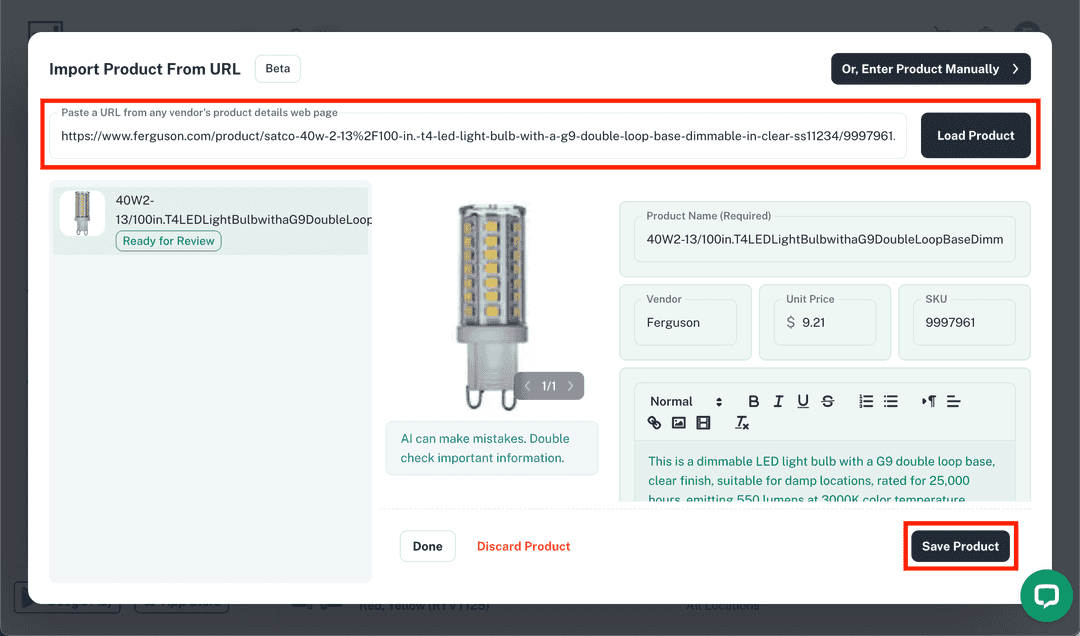
Task: Discard Product to remove the import
Action: tap(523, 546)
